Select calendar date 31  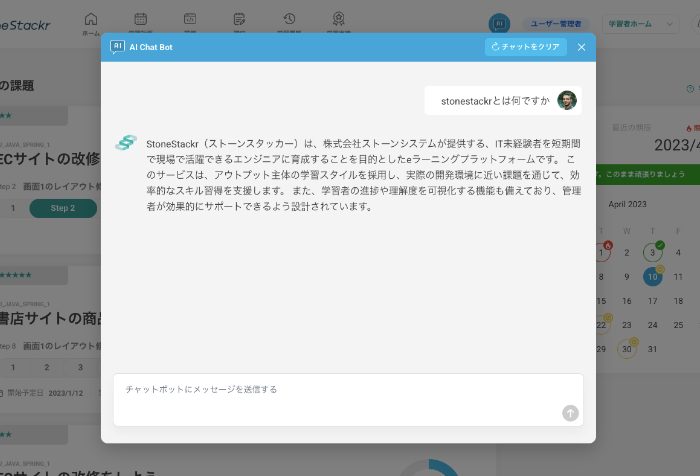pos(653,349)
